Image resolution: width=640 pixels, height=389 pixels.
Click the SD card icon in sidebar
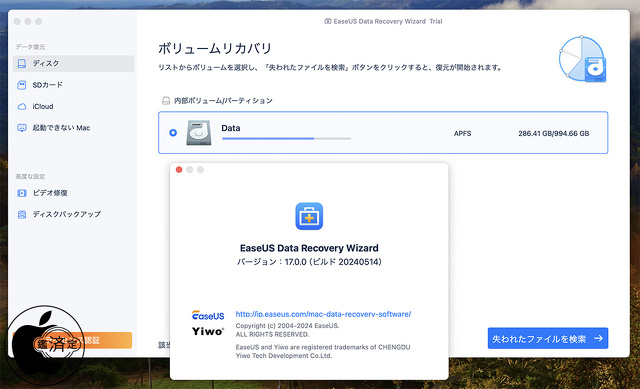pos(22,85)
